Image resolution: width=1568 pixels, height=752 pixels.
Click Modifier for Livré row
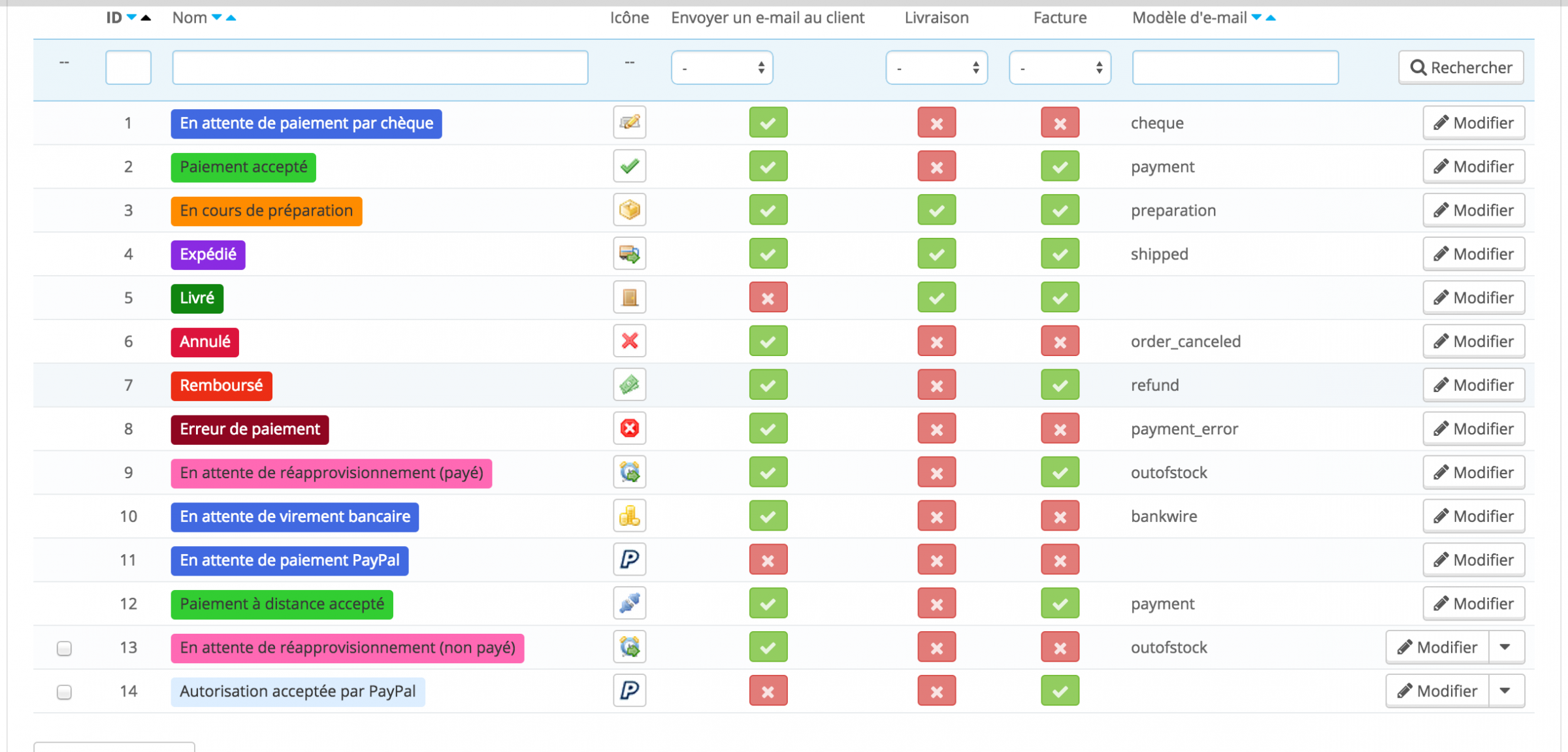1474,298
